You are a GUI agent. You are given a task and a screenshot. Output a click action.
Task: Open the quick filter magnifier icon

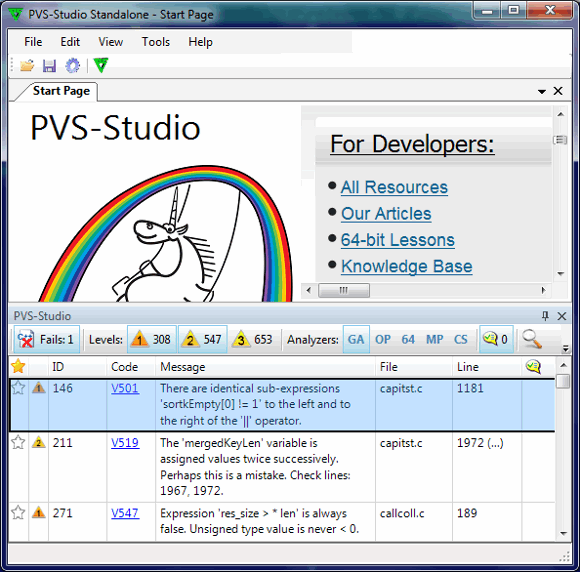click(532, 339)
